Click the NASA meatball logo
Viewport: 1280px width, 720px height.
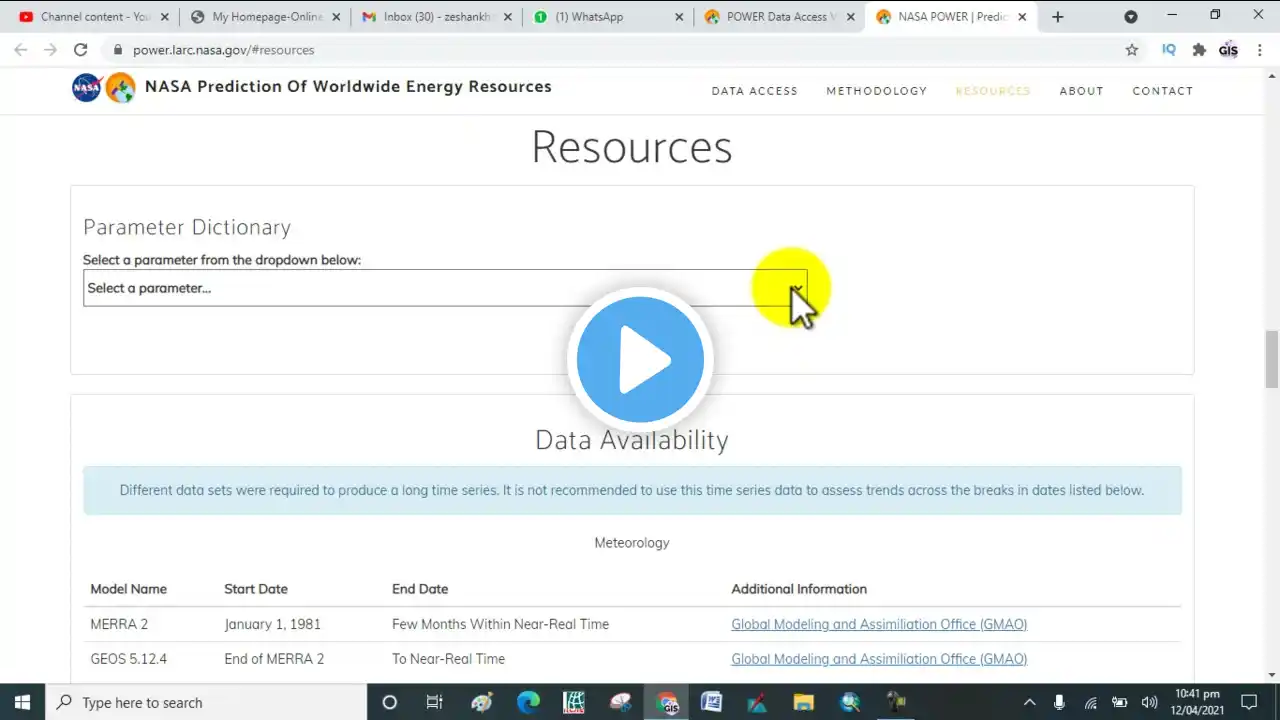point(87,88)
